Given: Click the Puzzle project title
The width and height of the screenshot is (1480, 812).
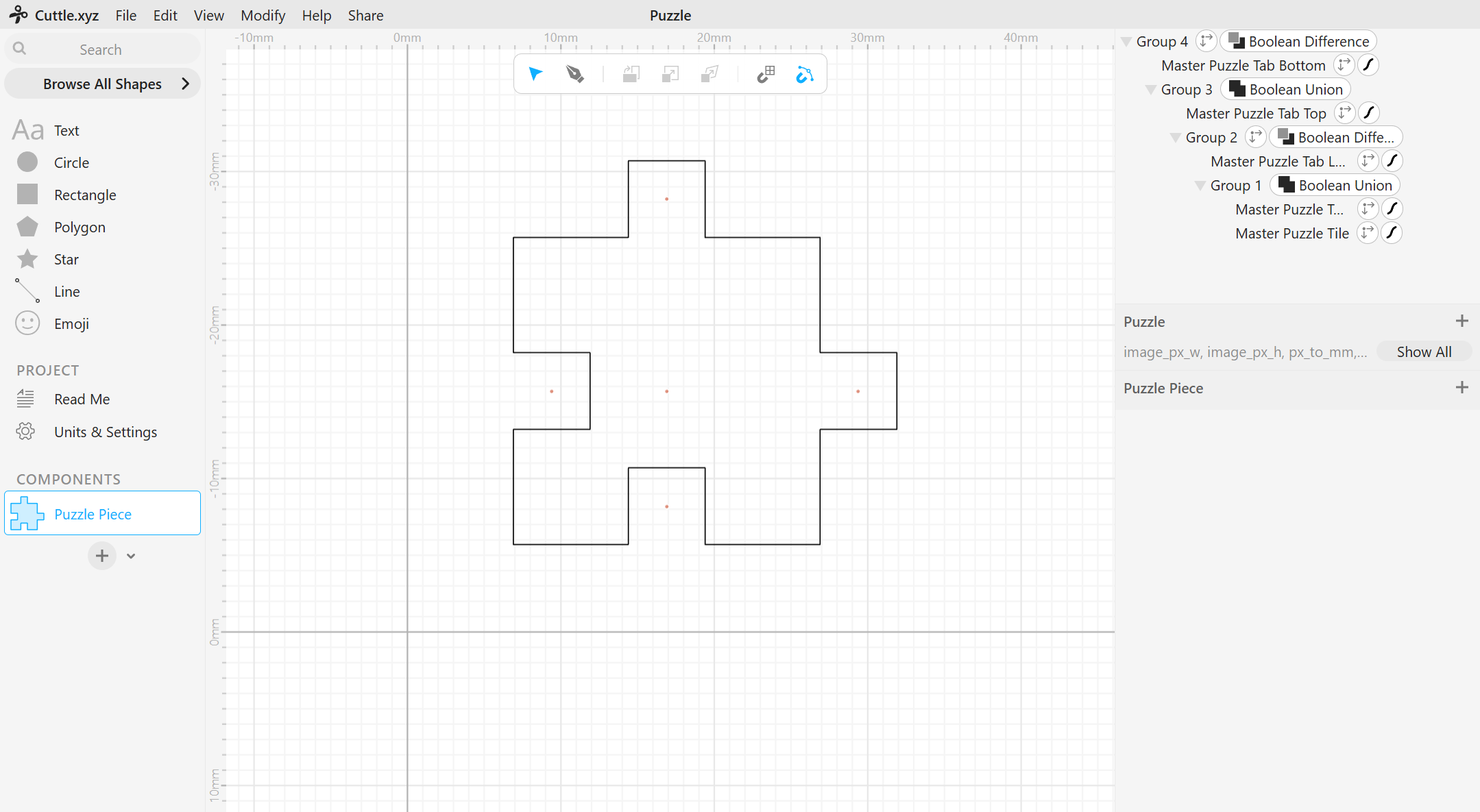Looking at the screenshot, I should [x=670, y=15].
